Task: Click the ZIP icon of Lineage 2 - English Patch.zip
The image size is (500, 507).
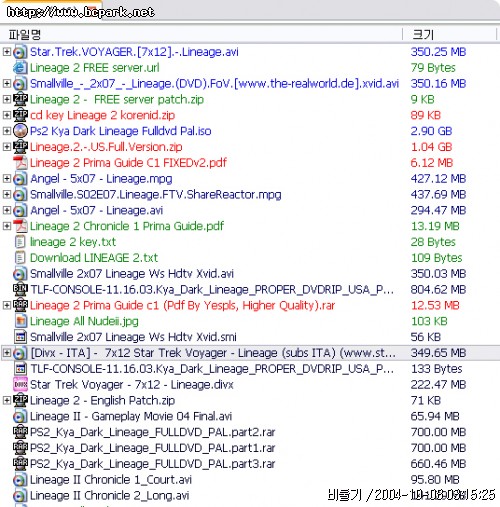Action: (20, 401)
